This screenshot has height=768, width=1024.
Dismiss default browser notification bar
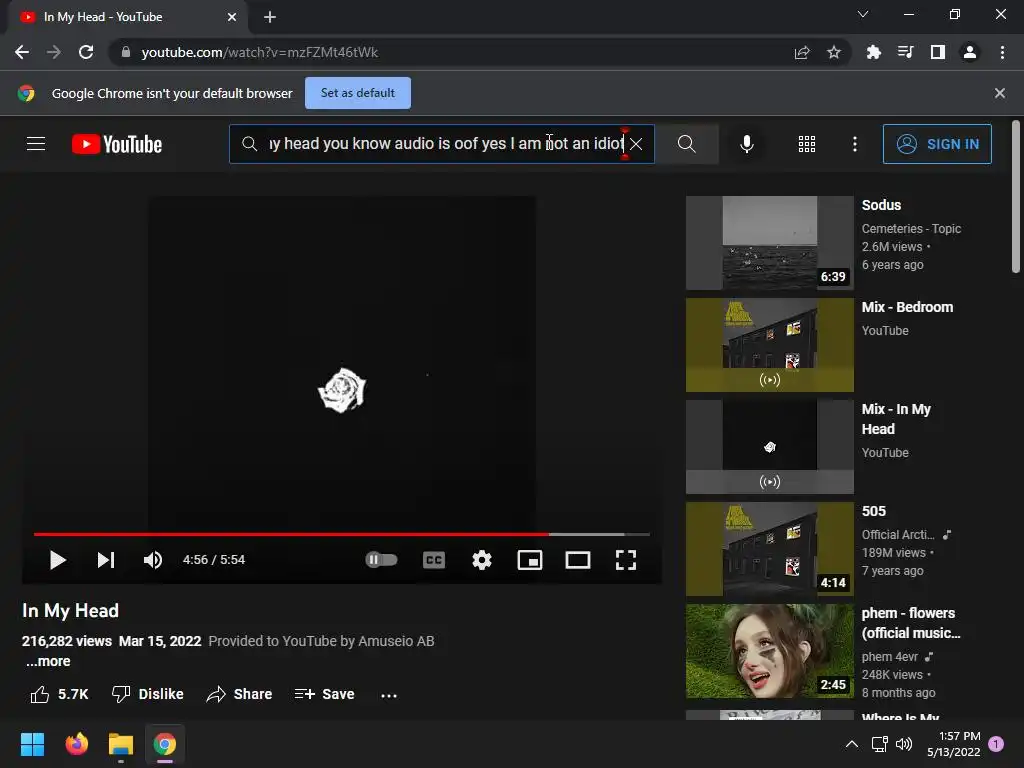tap(1000, 93)
